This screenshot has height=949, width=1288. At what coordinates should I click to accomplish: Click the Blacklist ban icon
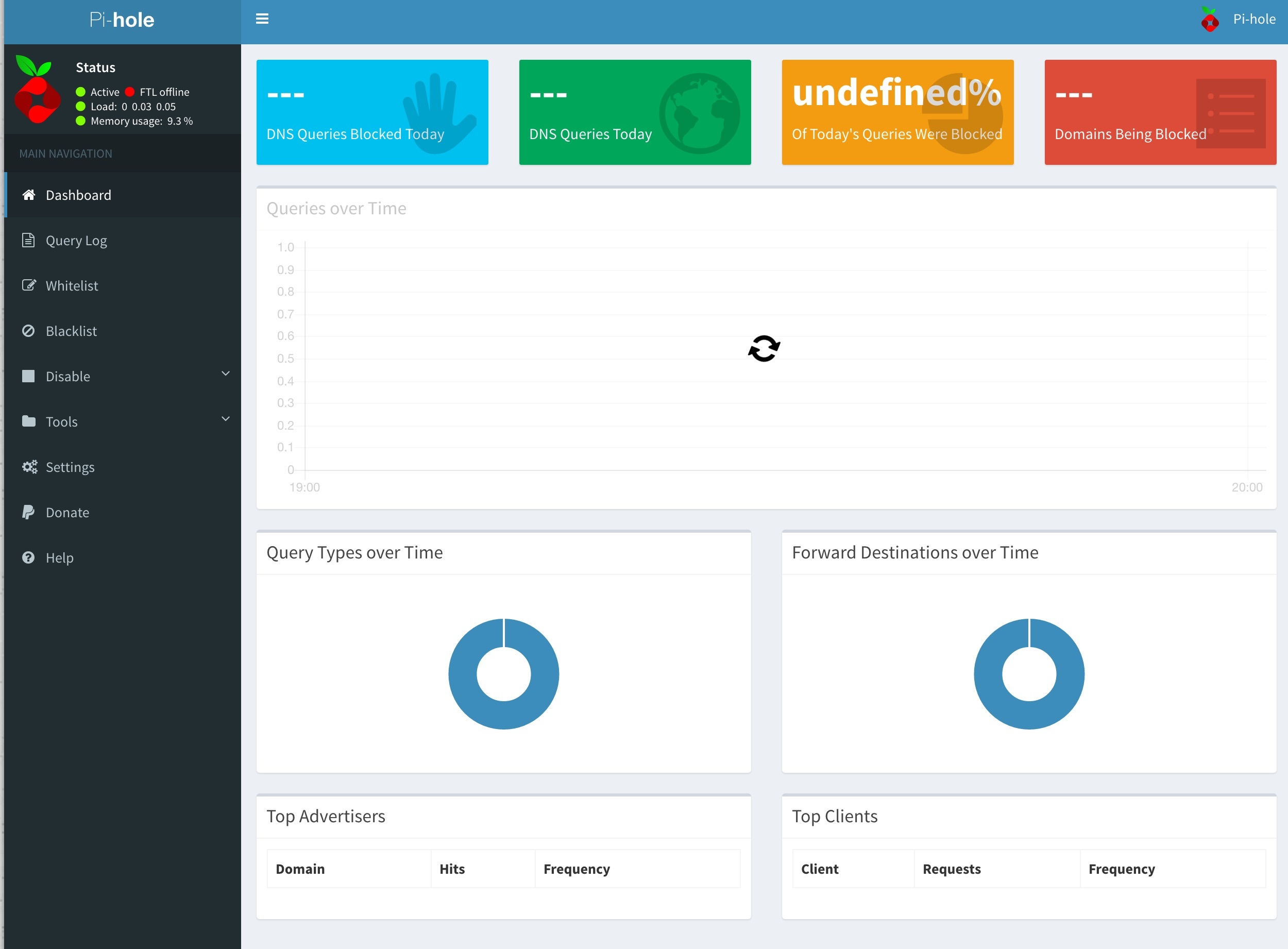pyautogui.click(x=28, y=331)
